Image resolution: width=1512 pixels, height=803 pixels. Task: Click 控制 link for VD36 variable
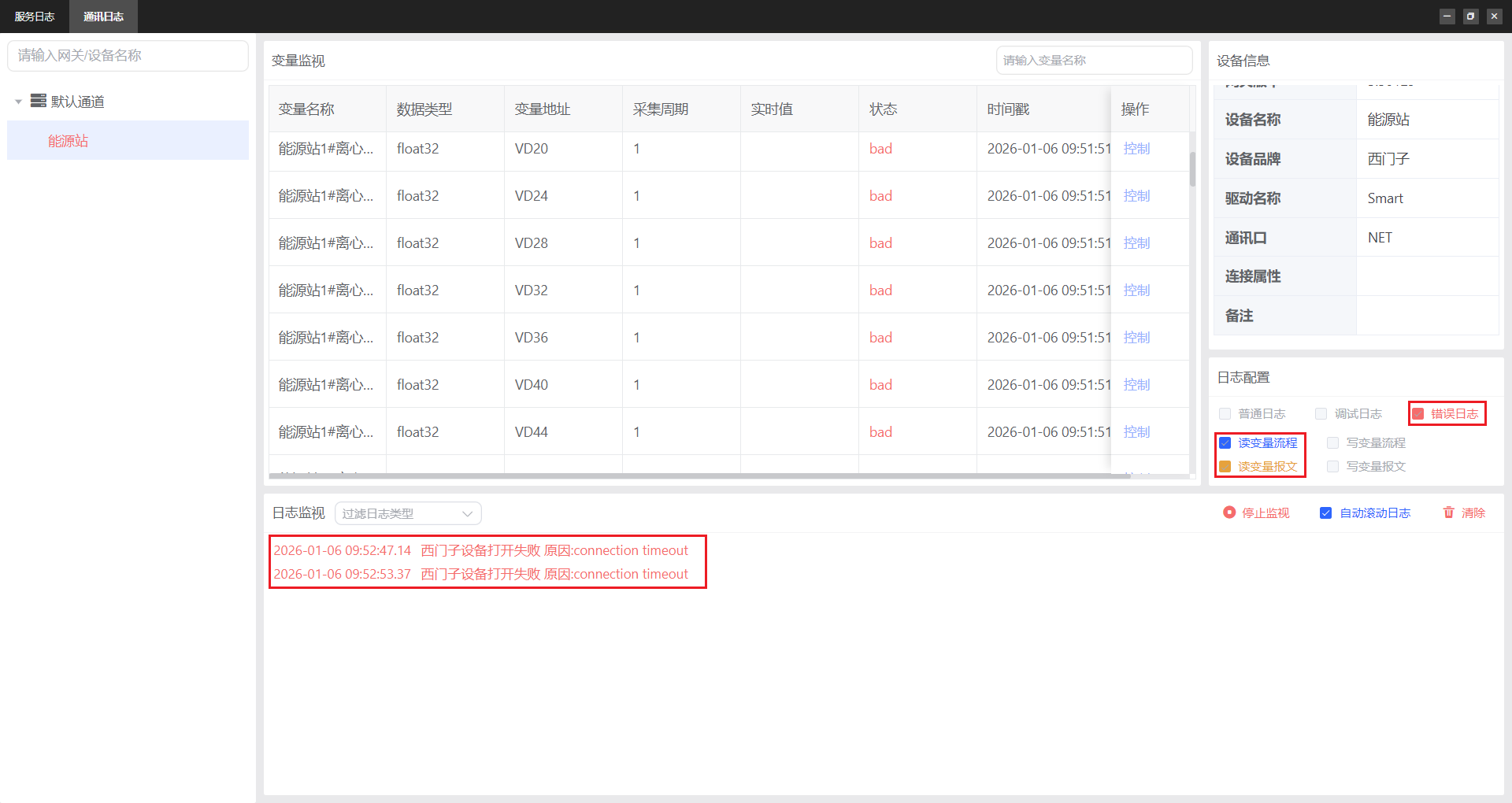pos(1136,338)
